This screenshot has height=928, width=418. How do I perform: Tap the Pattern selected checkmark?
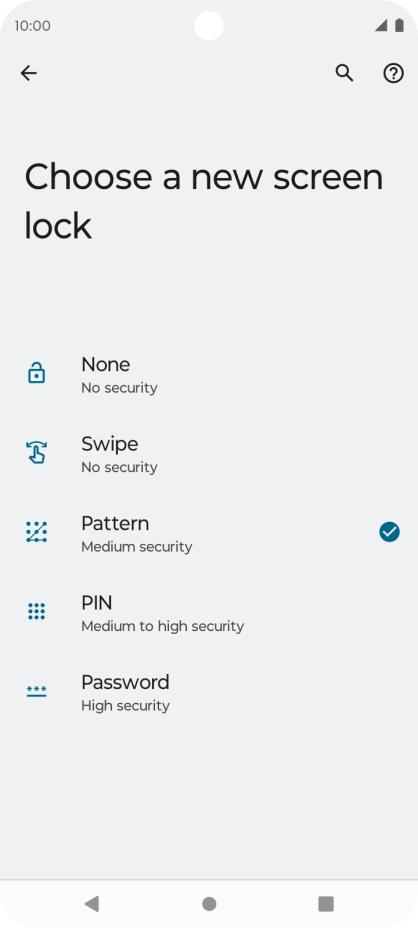[390, 532]
